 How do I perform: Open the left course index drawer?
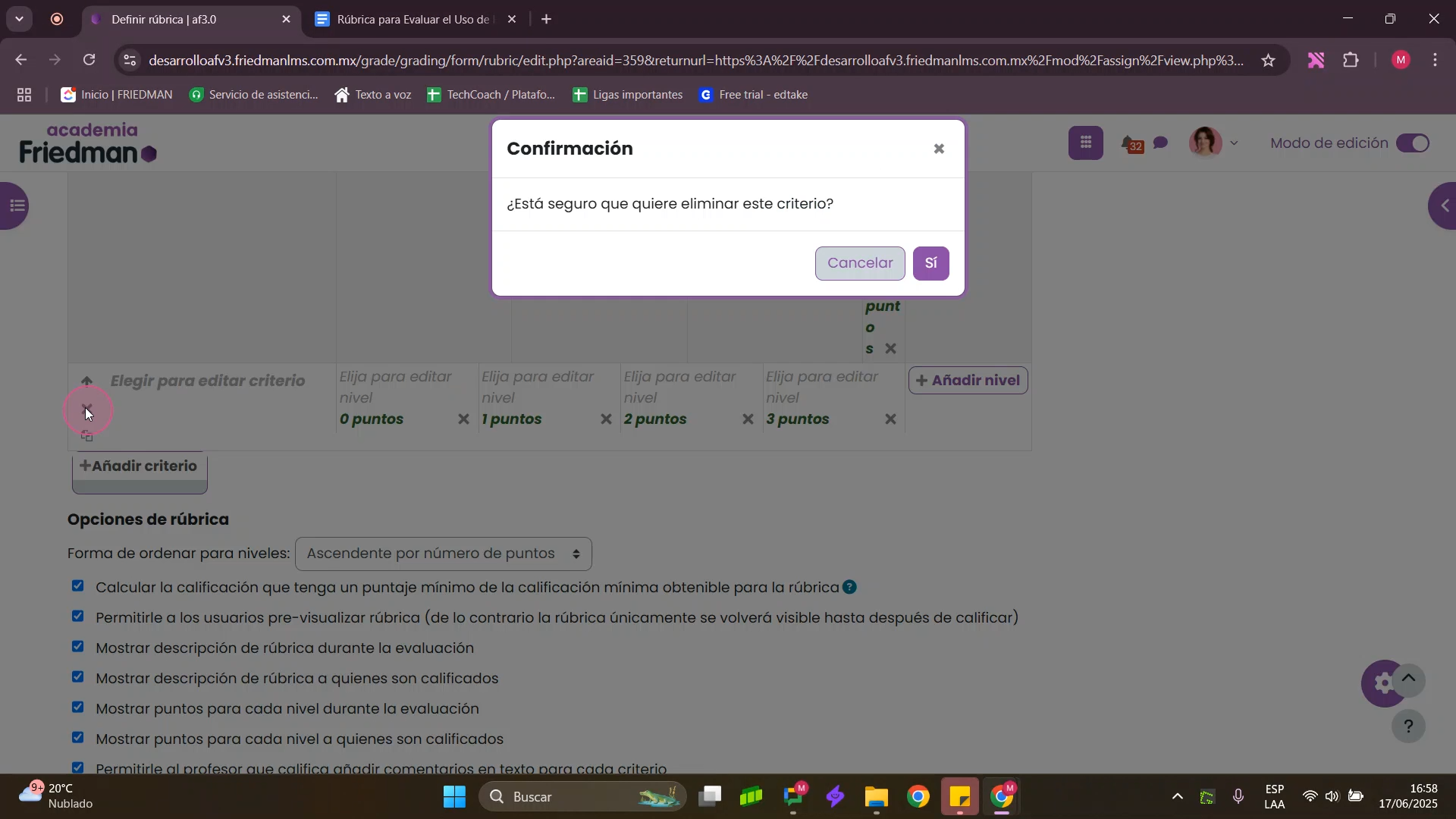[15, 206]
